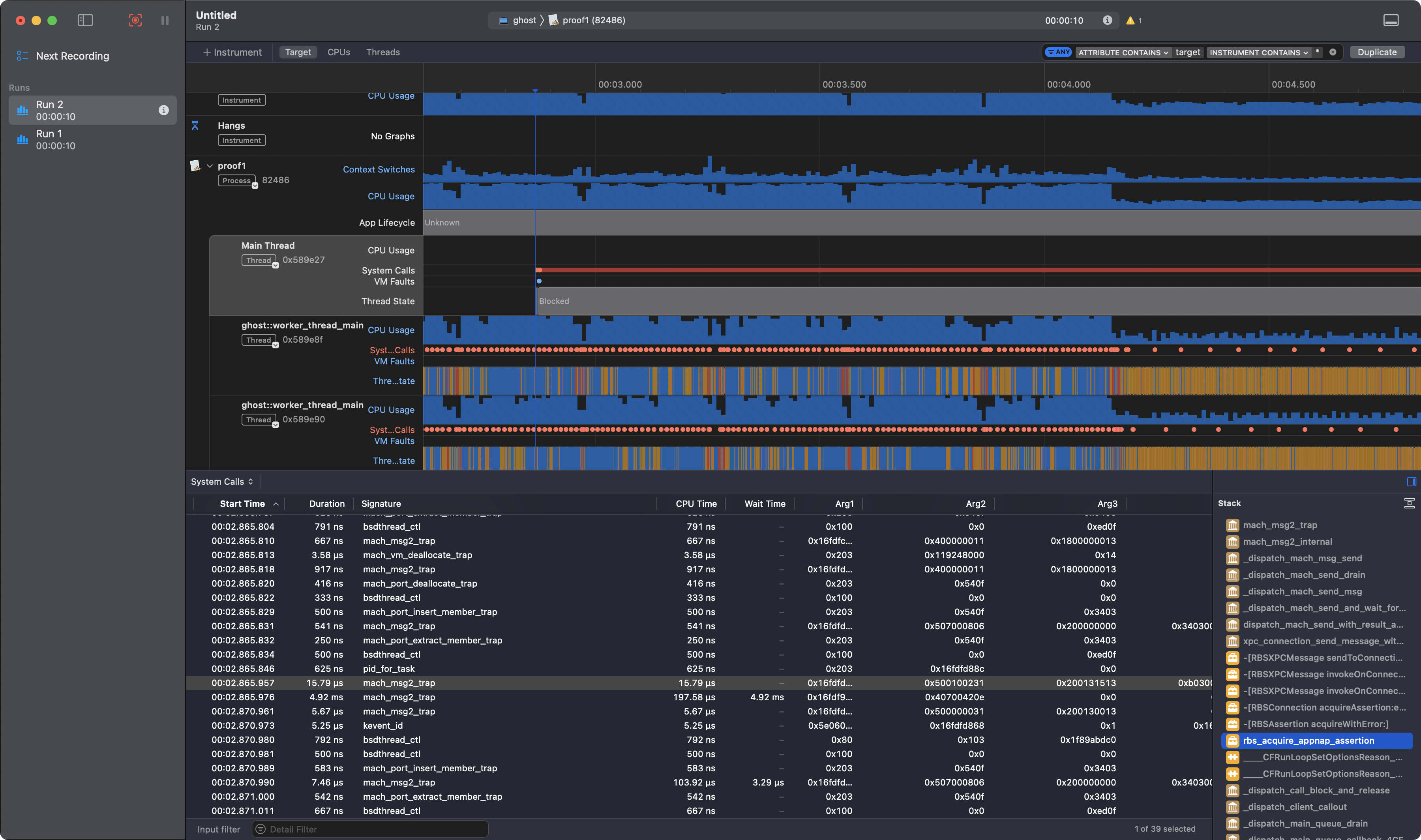The width and height of the screenshot is (1421, 840).
Task: Toggle the sidebar visibility icon
Action: coord(85,21)
